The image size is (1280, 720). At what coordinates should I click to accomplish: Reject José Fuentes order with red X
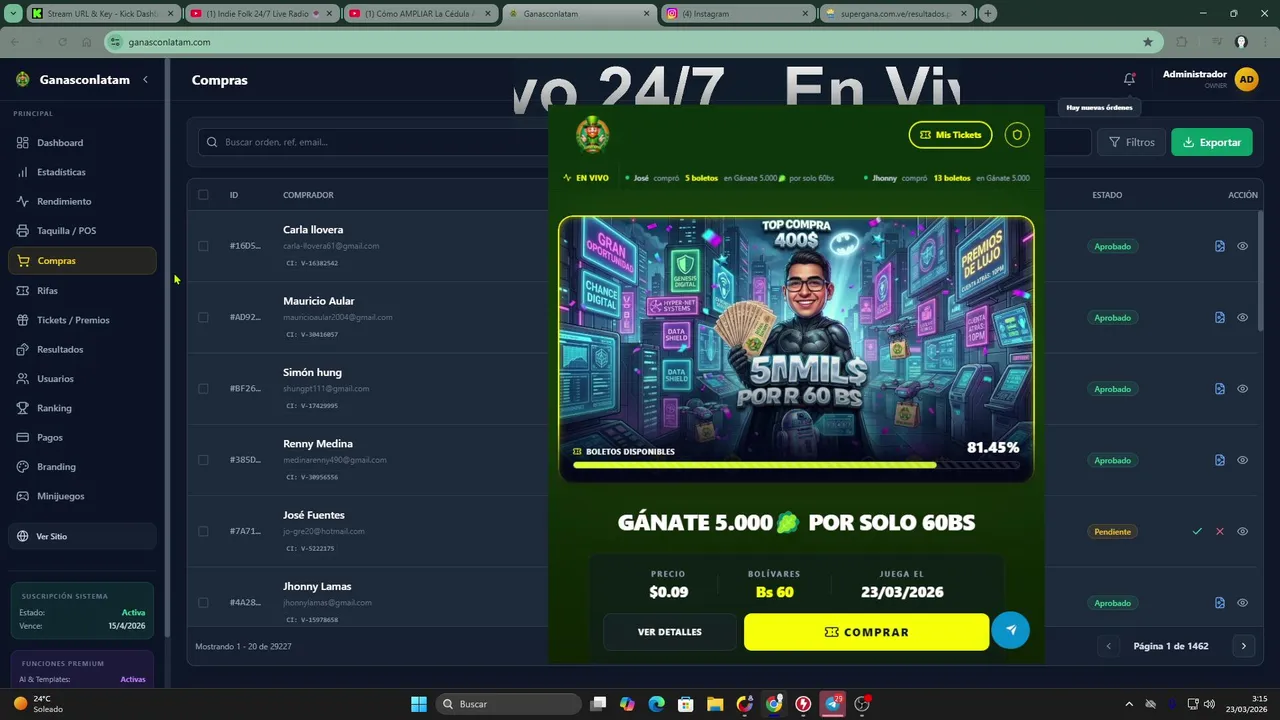point(1220,531)
